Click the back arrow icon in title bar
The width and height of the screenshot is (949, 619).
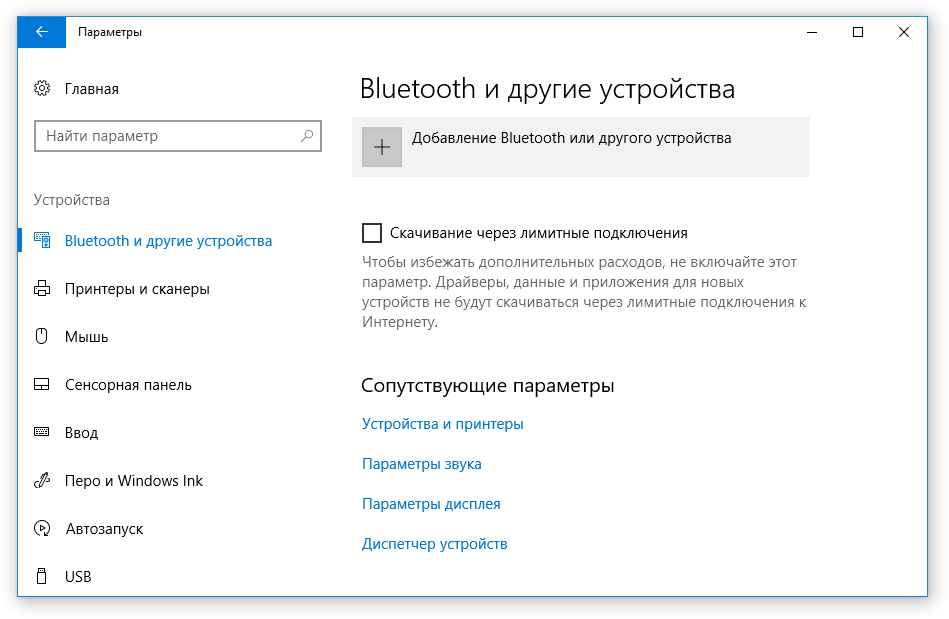tap(42, 31)
